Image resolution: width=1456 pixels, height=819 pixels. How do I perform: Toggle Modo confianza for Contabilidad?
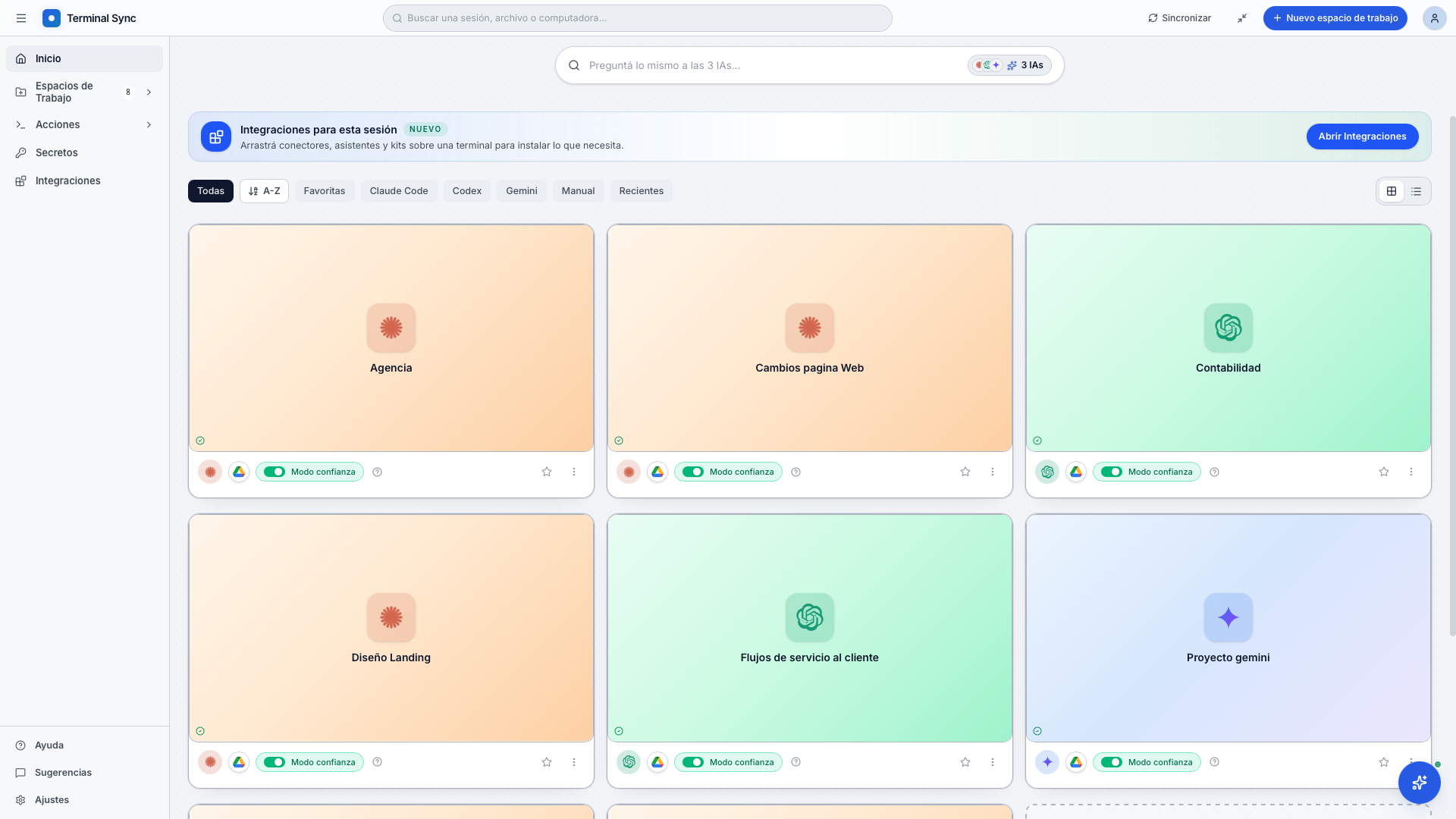[x=1112, y=472]
